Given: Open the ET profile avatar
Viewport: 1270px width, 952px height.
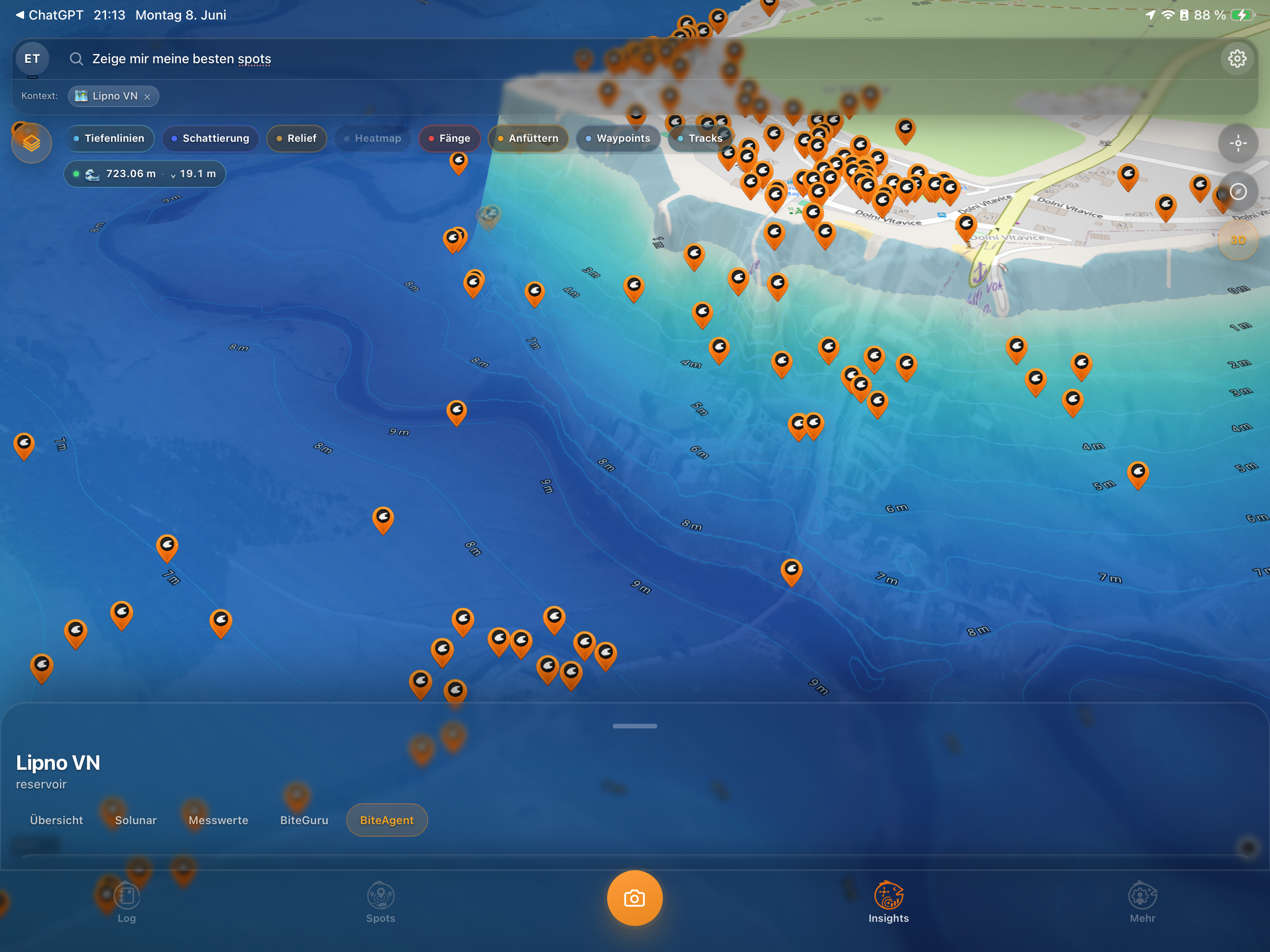Looking at the screenshot, I should point(32,59).
